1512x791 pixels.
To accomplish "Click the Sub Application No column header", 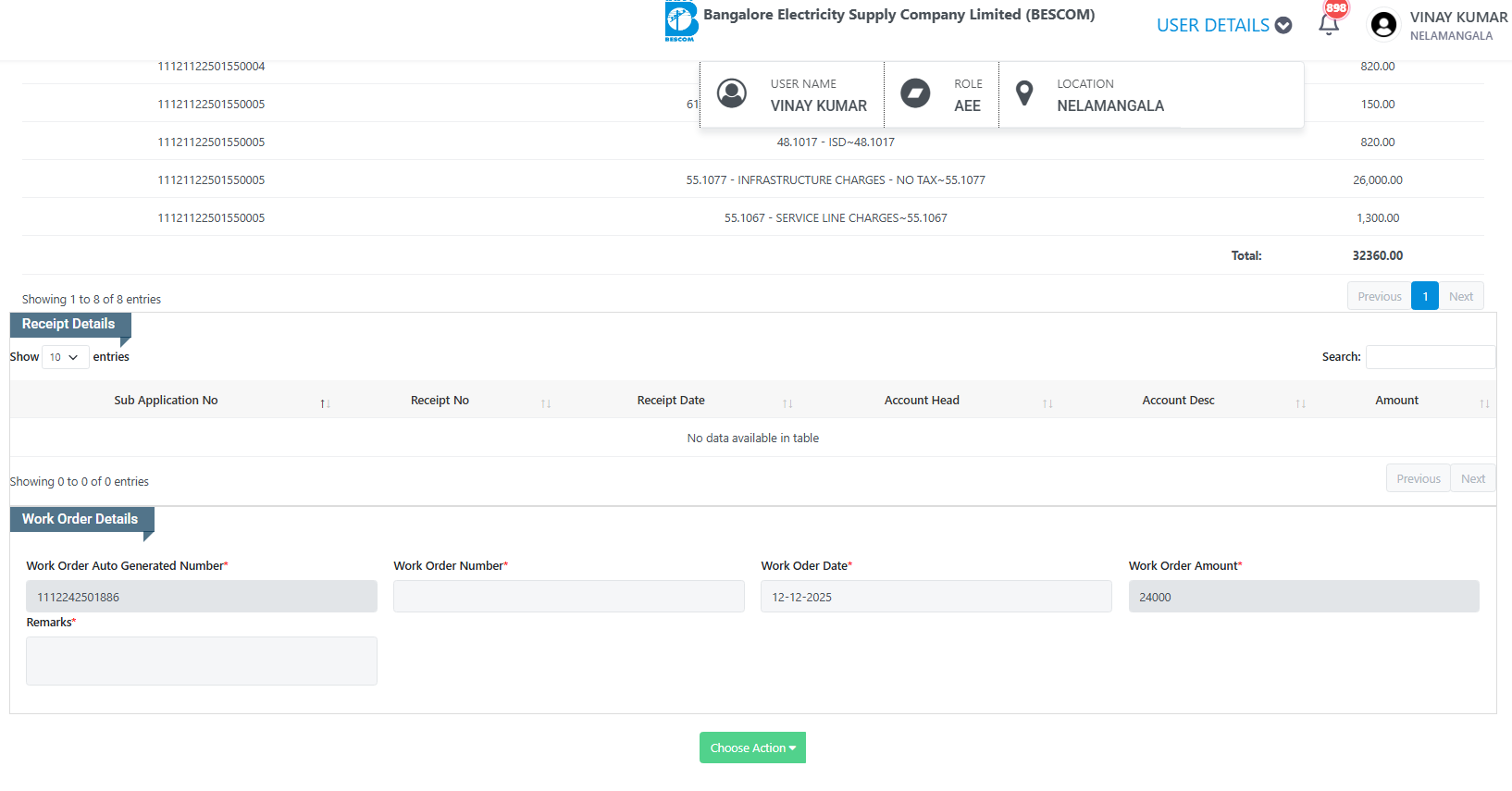I will tap(167, 401).
